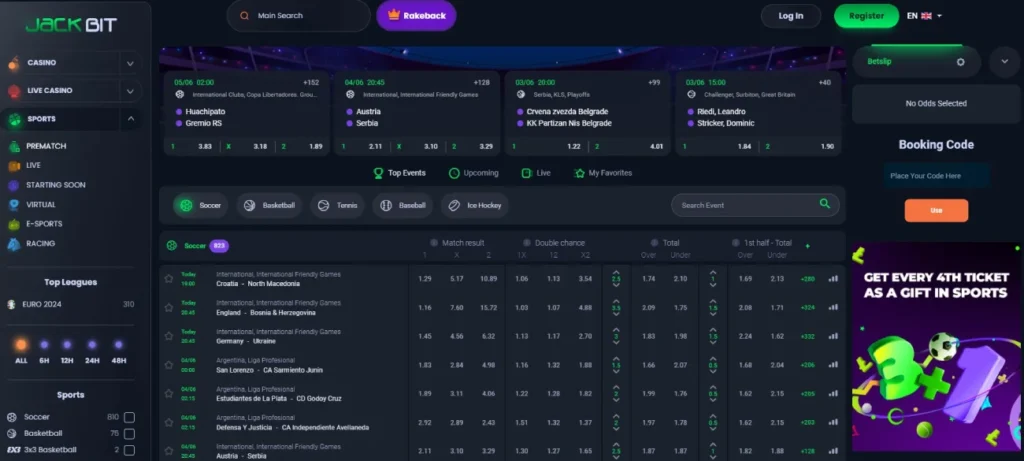Switch to the Upcoming tab

tap(473, 173)
